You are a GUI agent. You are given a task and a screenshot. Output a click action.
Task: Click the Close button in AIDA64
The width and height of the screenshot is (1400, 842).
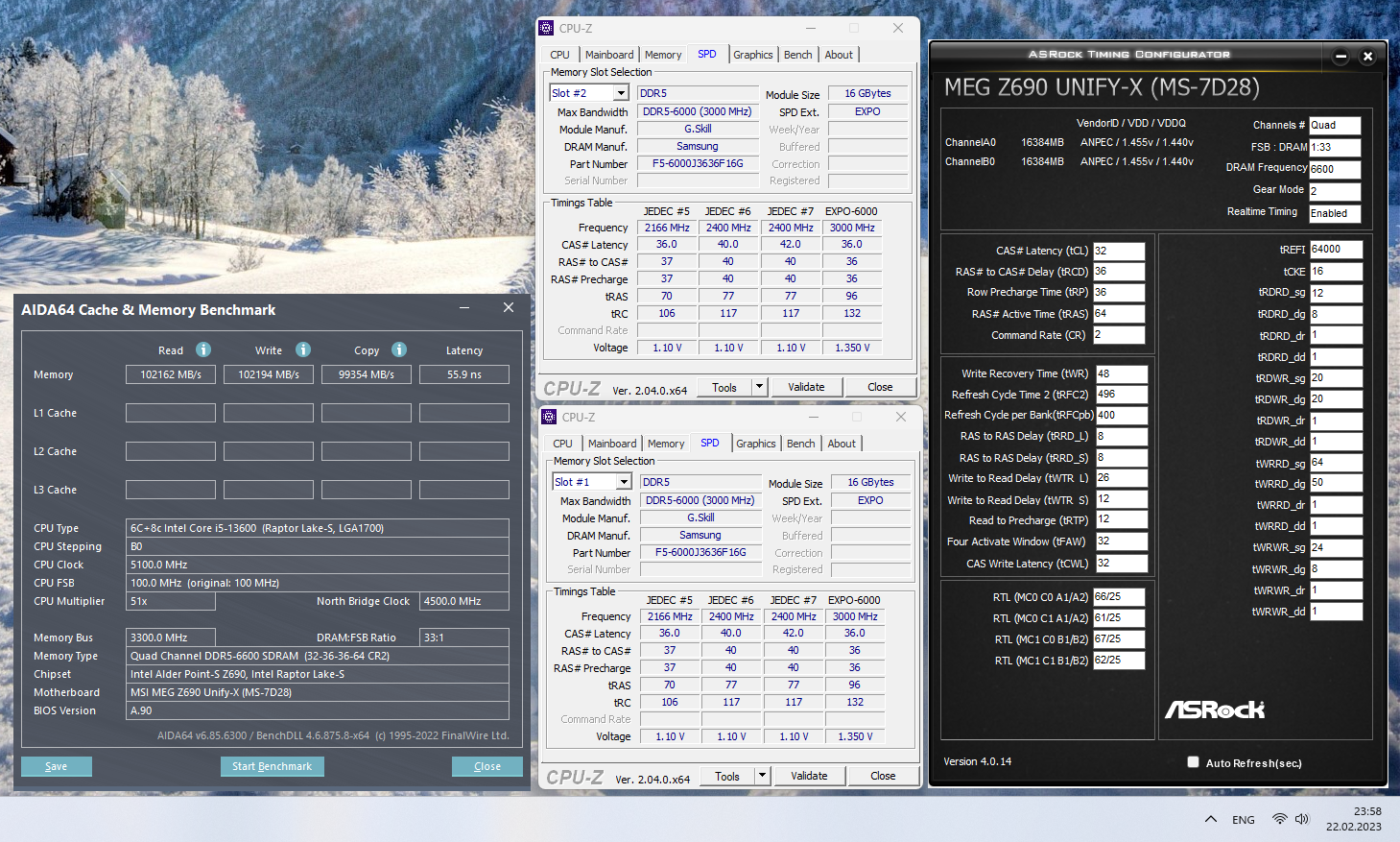pyautogui.click(x=487, y=766)
